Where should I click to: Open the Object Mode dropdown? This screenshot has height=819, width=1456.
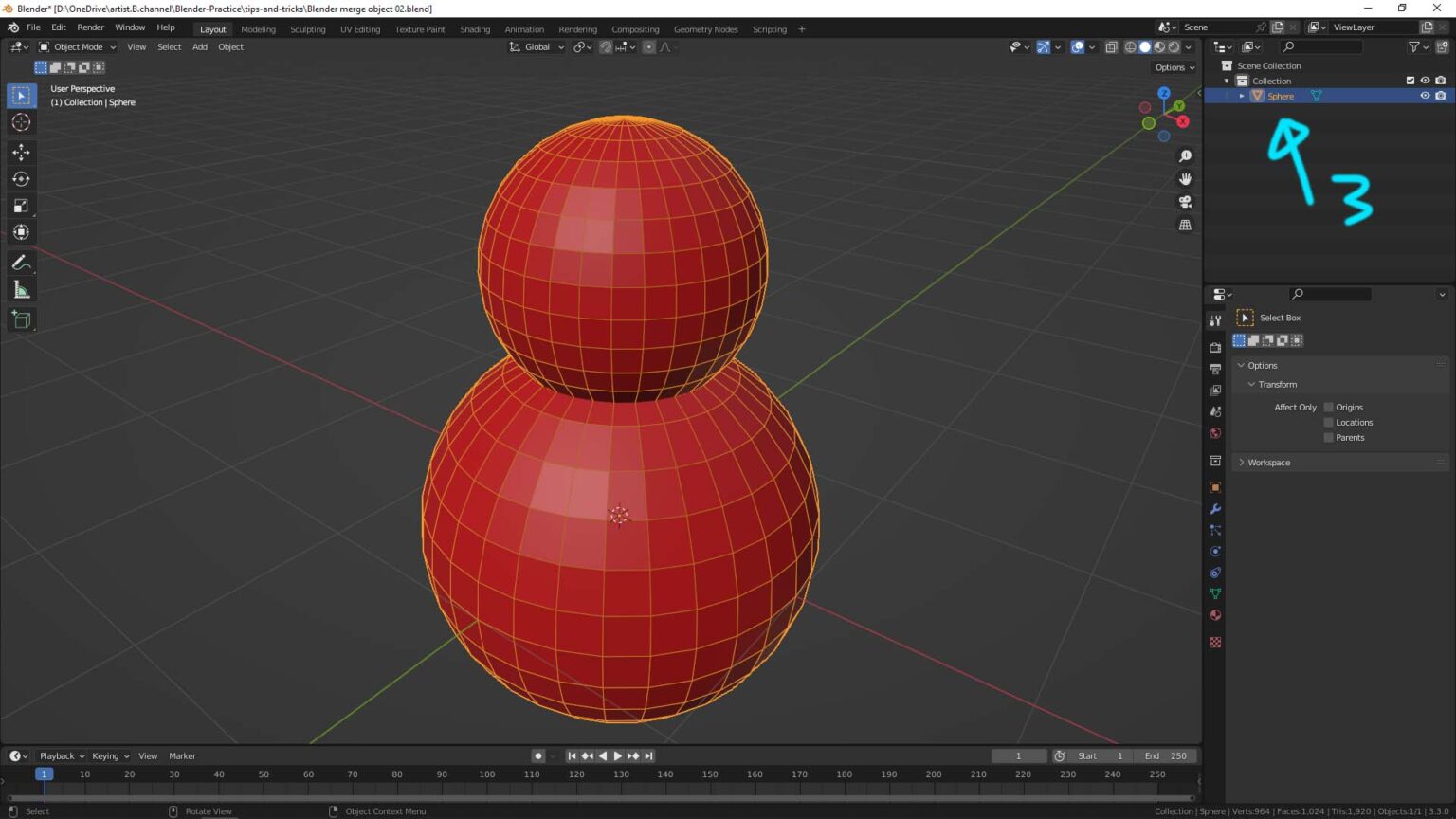tap(78, 46)
